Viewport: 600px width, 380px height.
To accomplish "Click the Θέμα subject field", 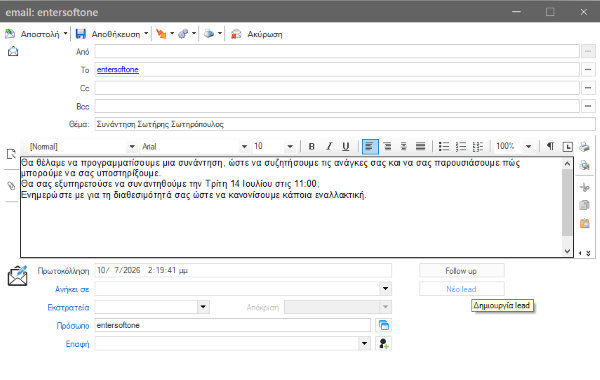I will (x=345, y=124).
